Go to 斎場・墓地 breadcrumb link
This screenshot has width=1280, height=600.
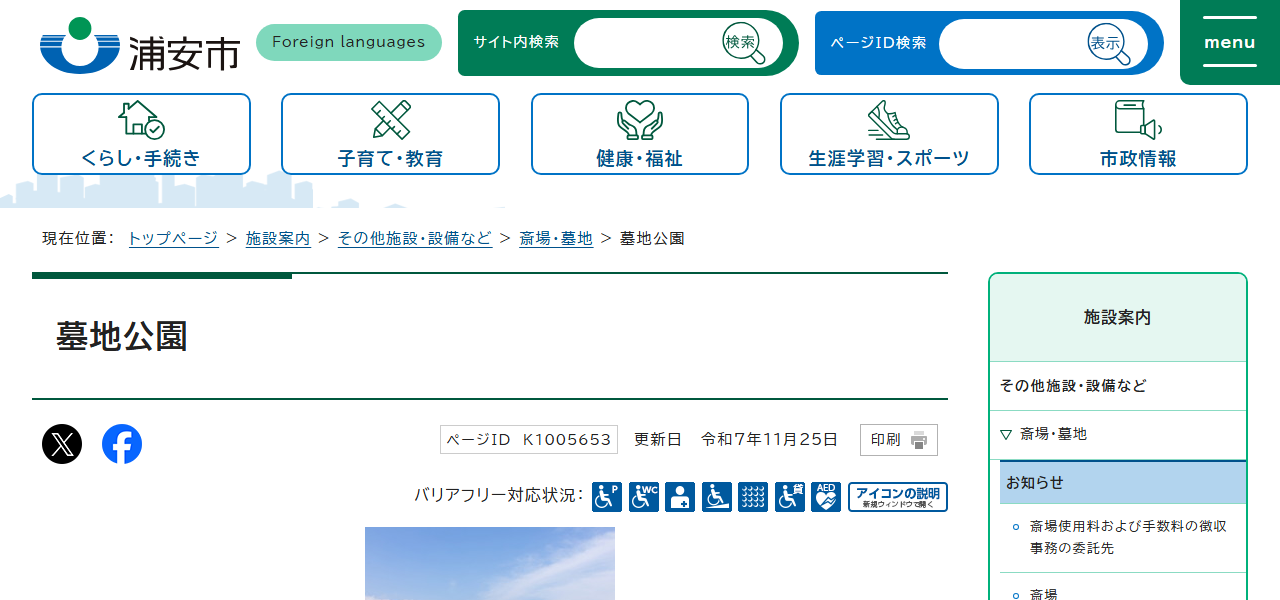(556, 238)
